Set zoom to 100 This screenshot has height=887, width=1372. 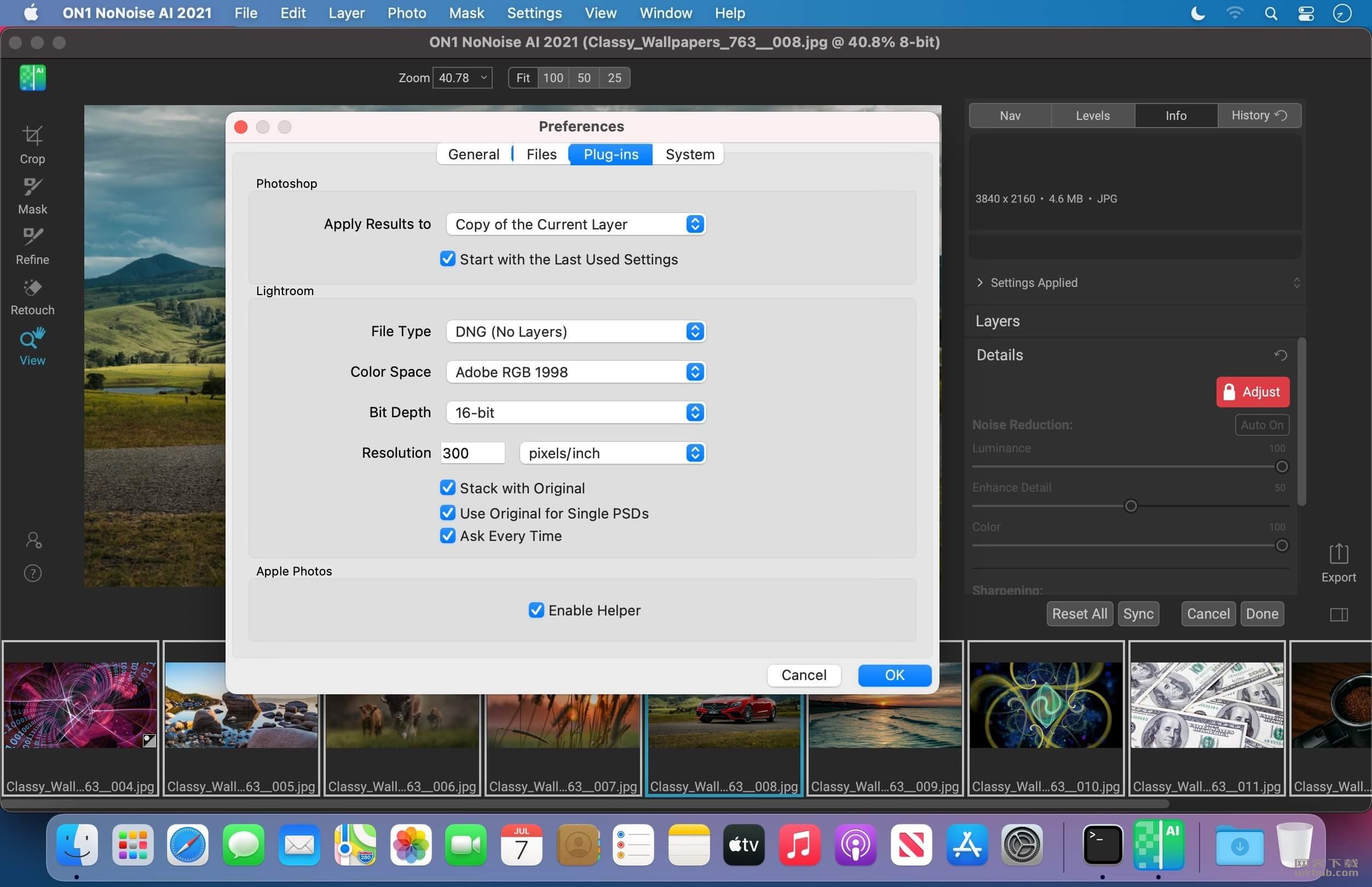[x=553, y=78]
